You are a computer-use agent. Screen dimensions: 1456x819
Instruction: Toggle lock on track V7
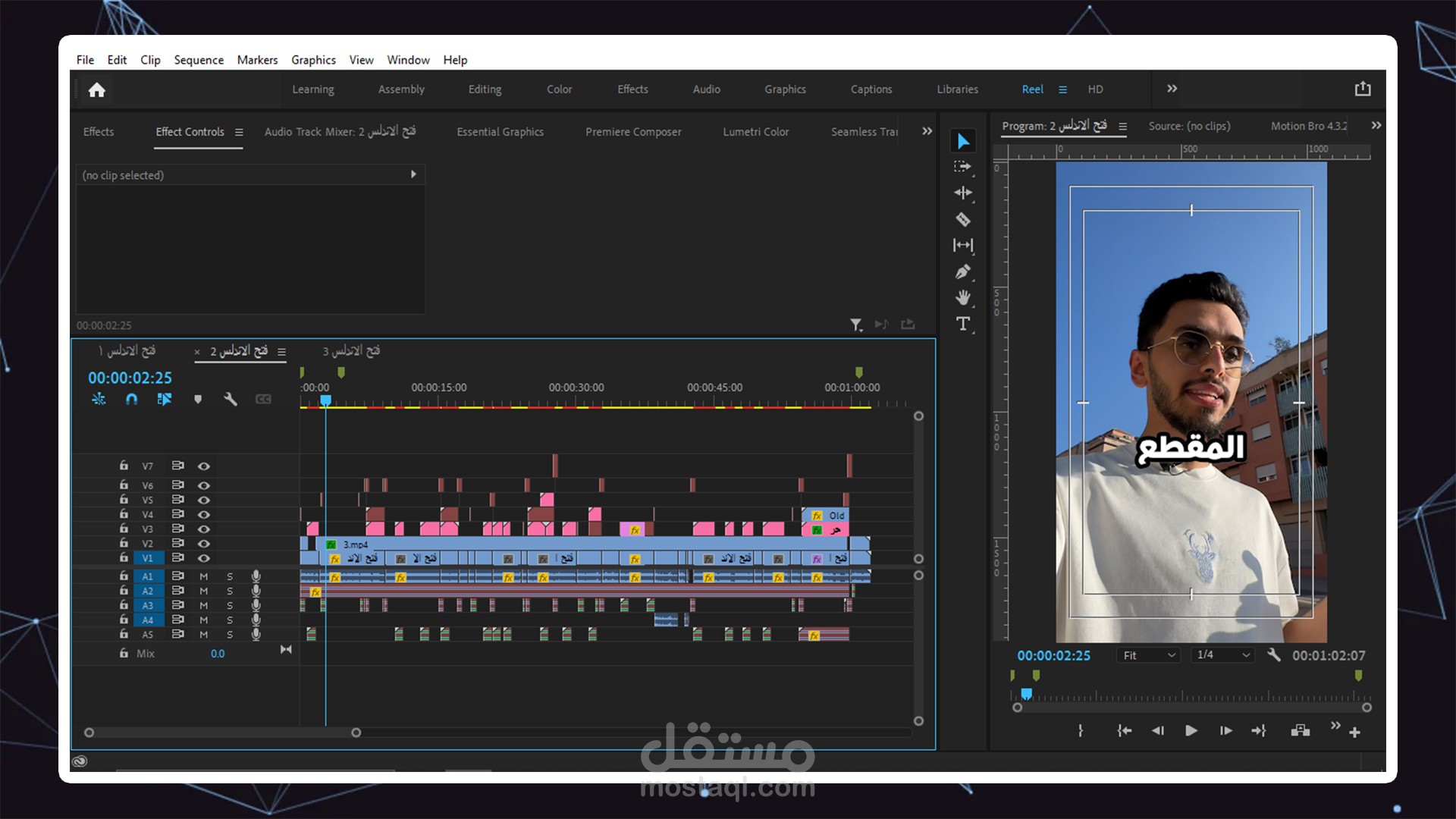(124, 466)
